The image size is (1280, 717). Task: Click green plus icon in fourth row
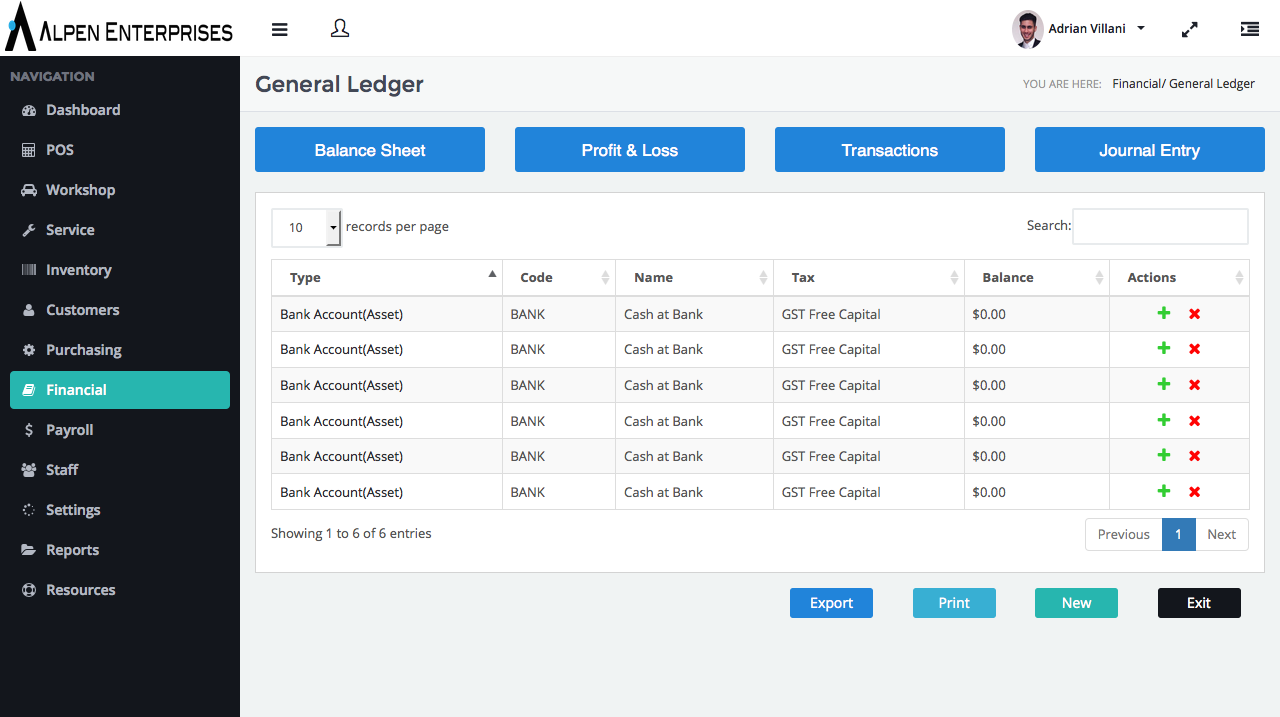click(1163, 421)
